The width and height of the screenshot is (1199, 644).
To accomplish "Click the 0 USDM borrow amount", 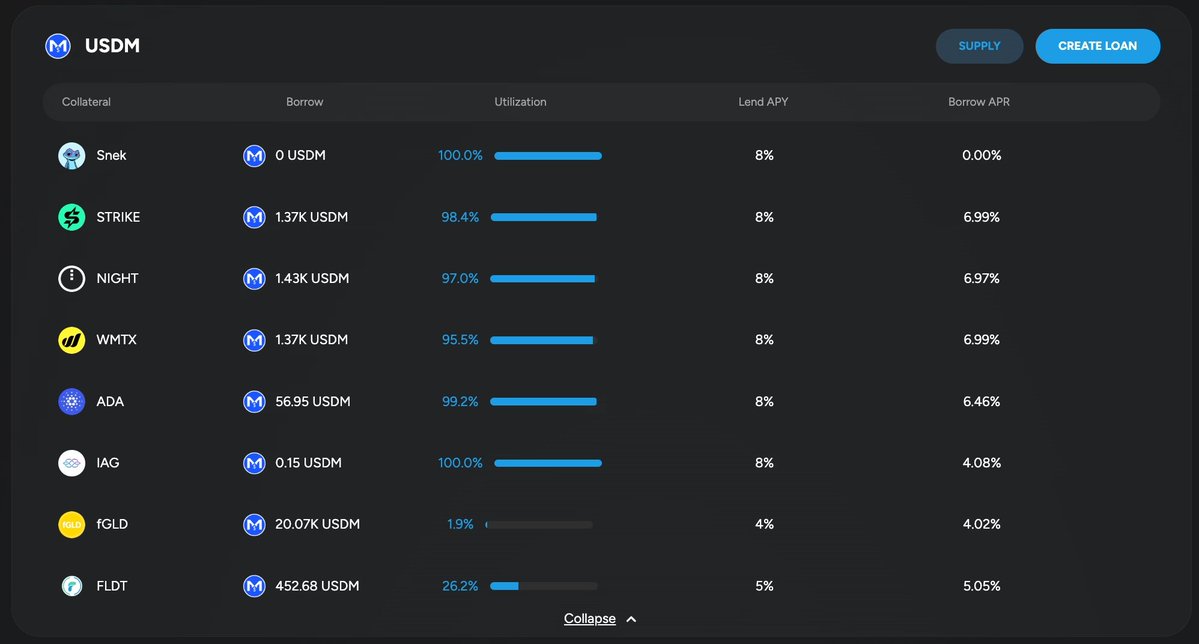I will (301, 155).
